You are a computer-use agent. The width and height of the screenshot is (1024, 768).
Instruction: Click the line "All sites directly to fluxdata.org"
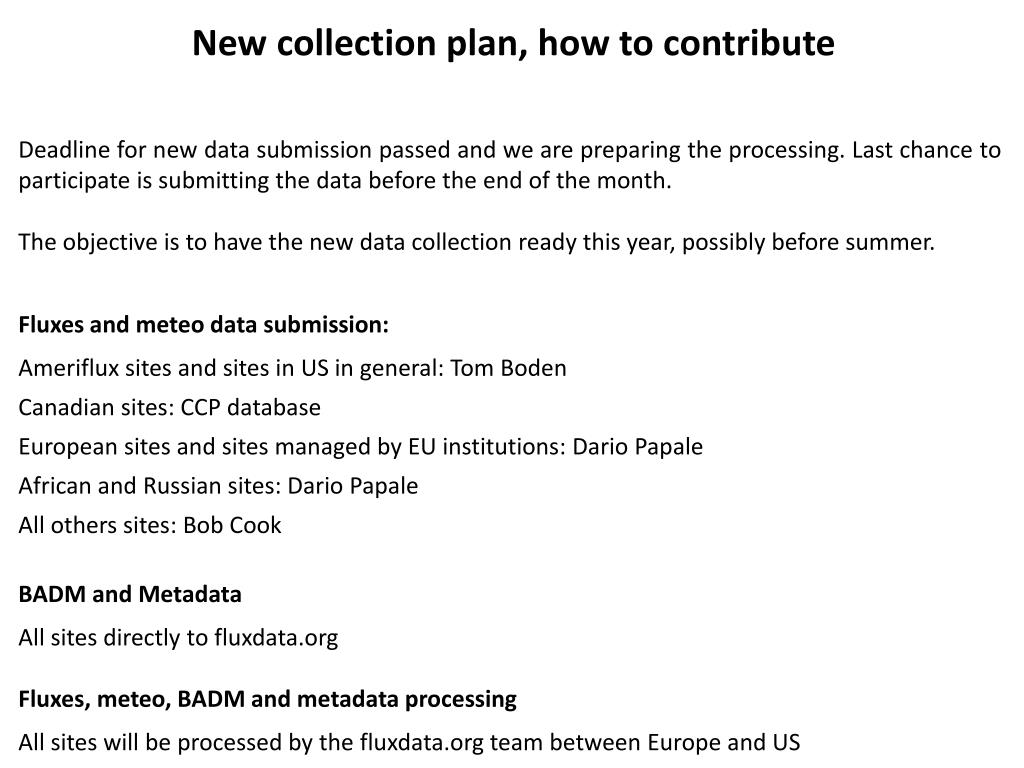178,637
